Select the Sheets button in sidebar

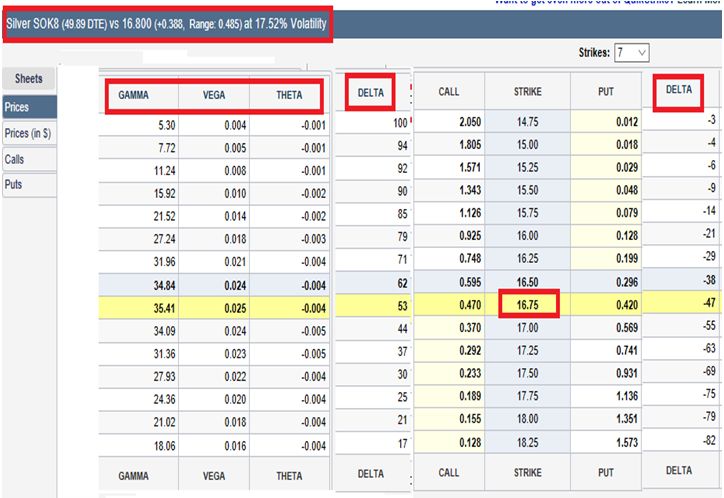pyautogui.click(x=29, y=78)
